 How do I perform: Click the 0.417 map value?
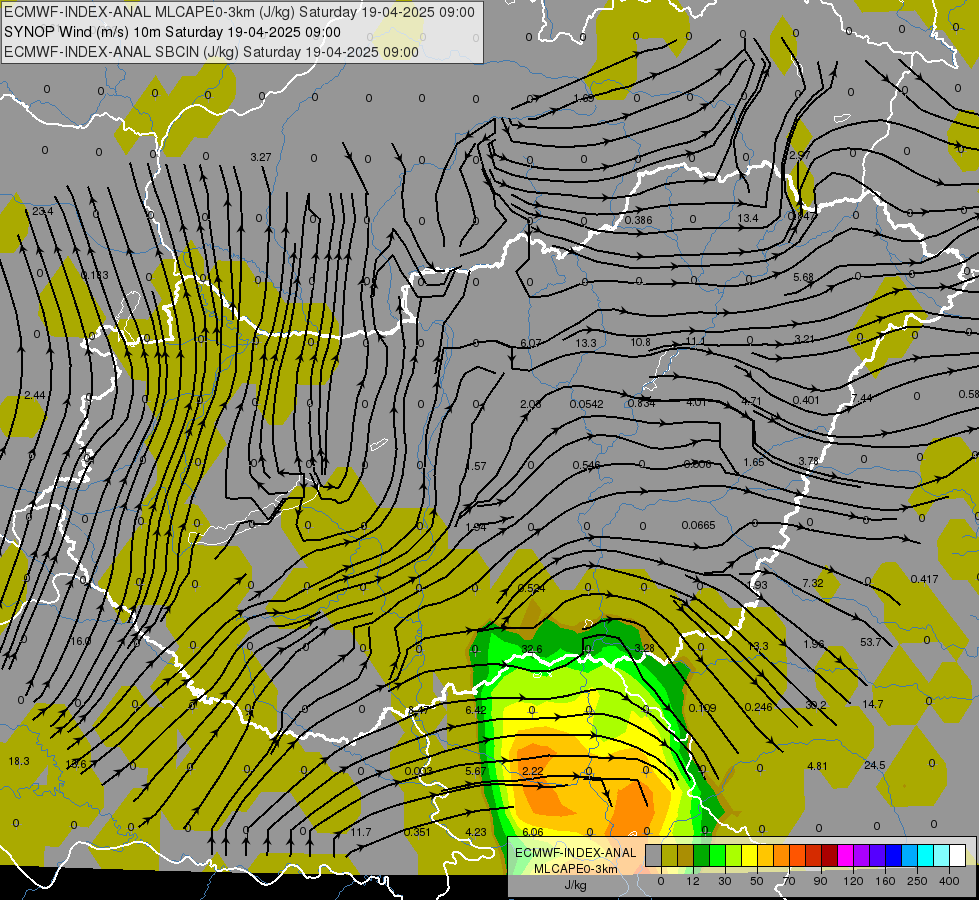tap(925, 579)
